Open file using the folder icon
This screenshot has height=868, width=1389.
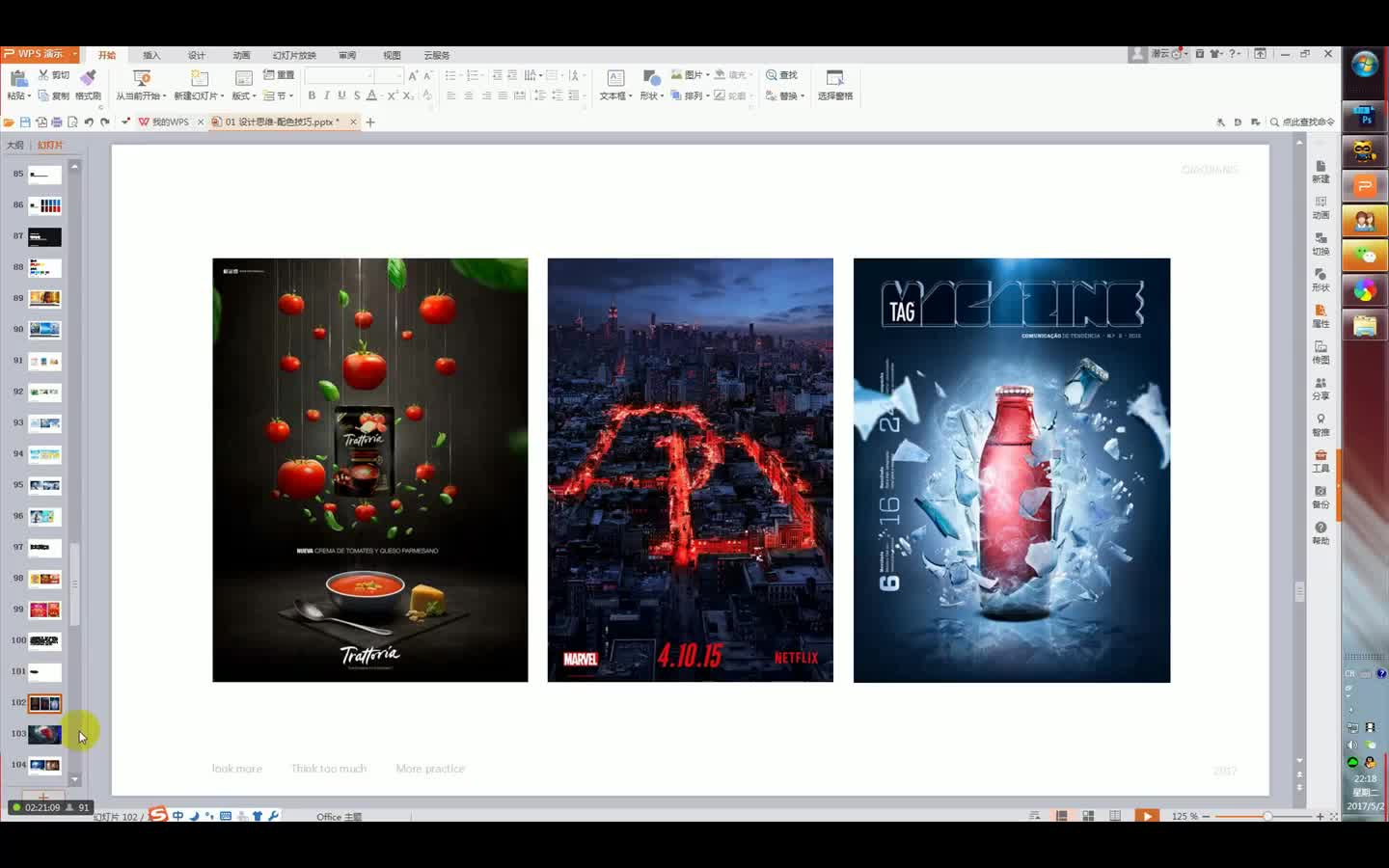(9, 122)
